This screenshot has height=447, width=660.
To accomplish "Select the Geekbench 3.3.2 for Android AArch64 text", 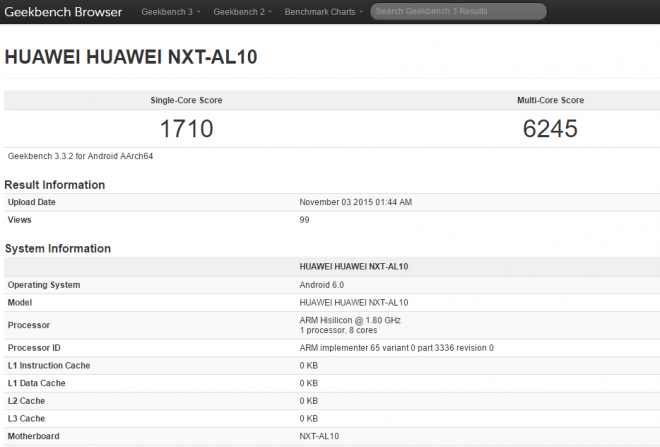I will pos(80,156).
